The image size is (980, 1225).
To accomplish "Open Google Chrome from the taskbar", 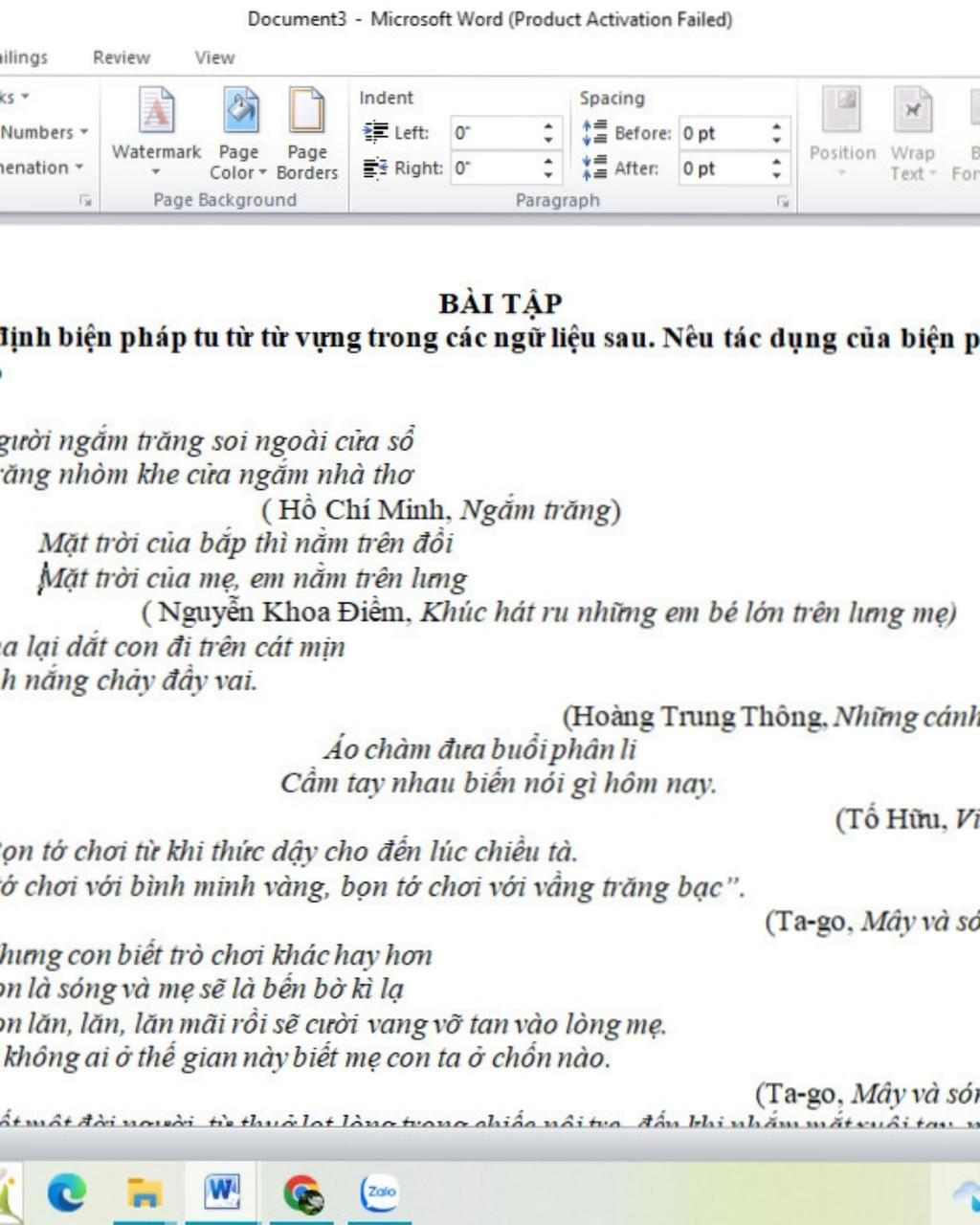I will [303, 1193].
